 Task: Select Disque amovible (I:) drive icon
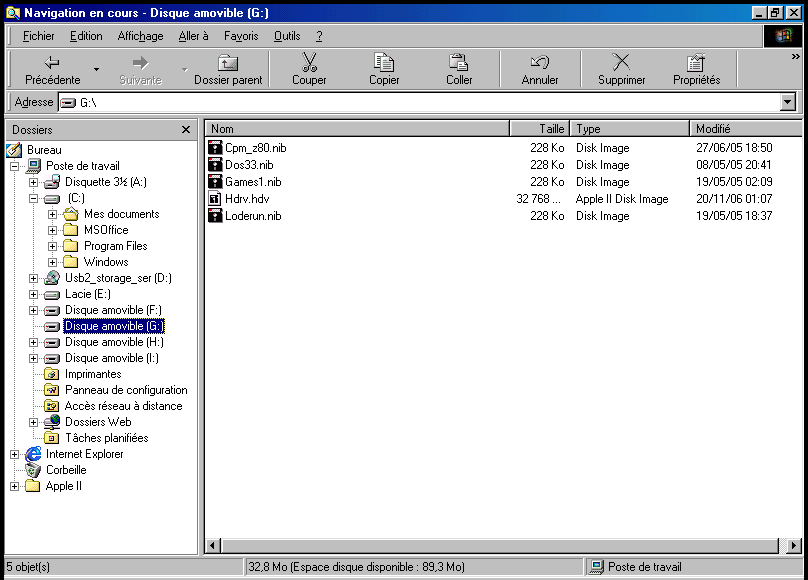[52, 359]
